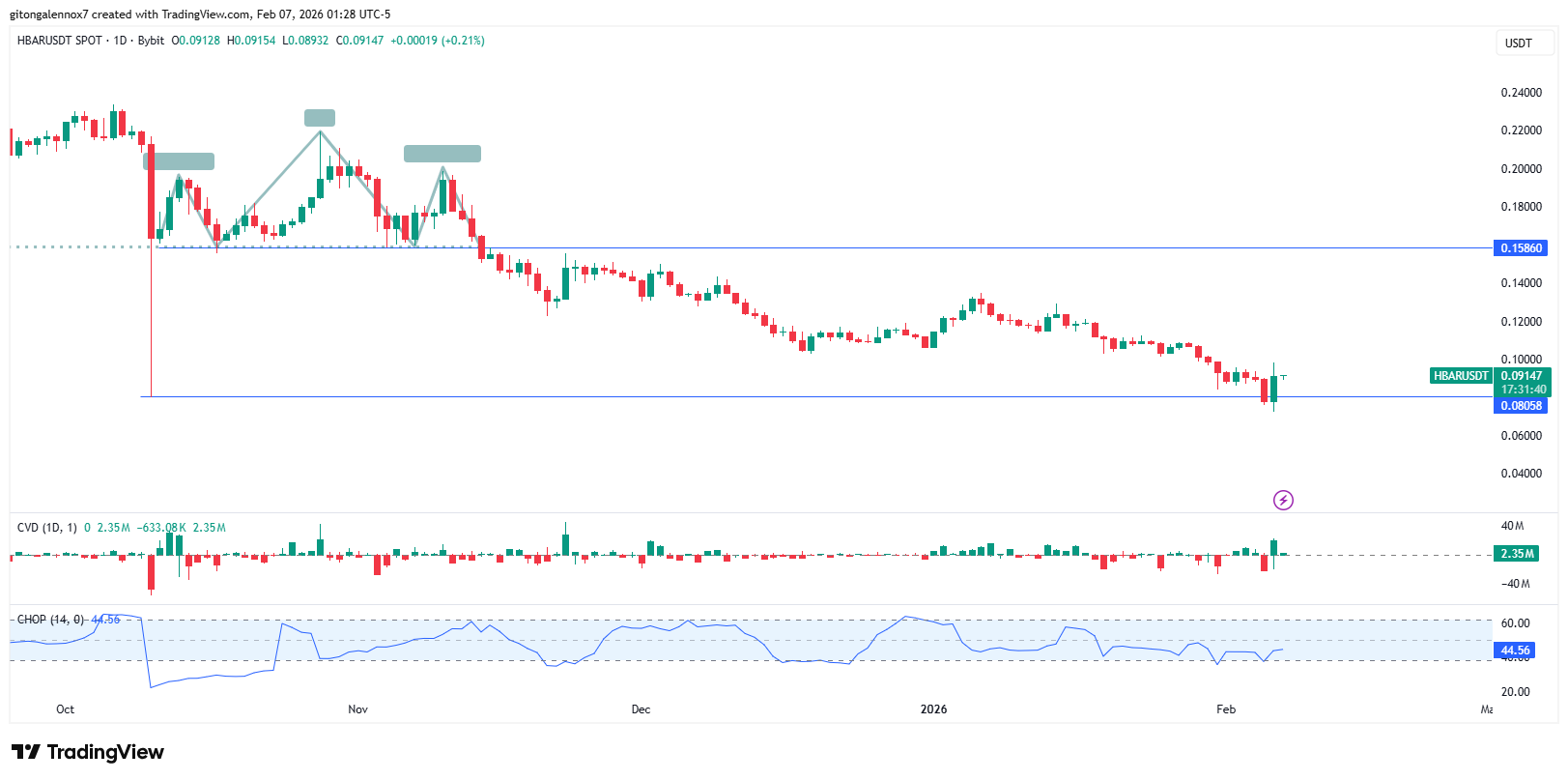This screenshot has width=1568, height=781.
Task: Click the TradingView logo at bottom left
Action: [88, 752]
